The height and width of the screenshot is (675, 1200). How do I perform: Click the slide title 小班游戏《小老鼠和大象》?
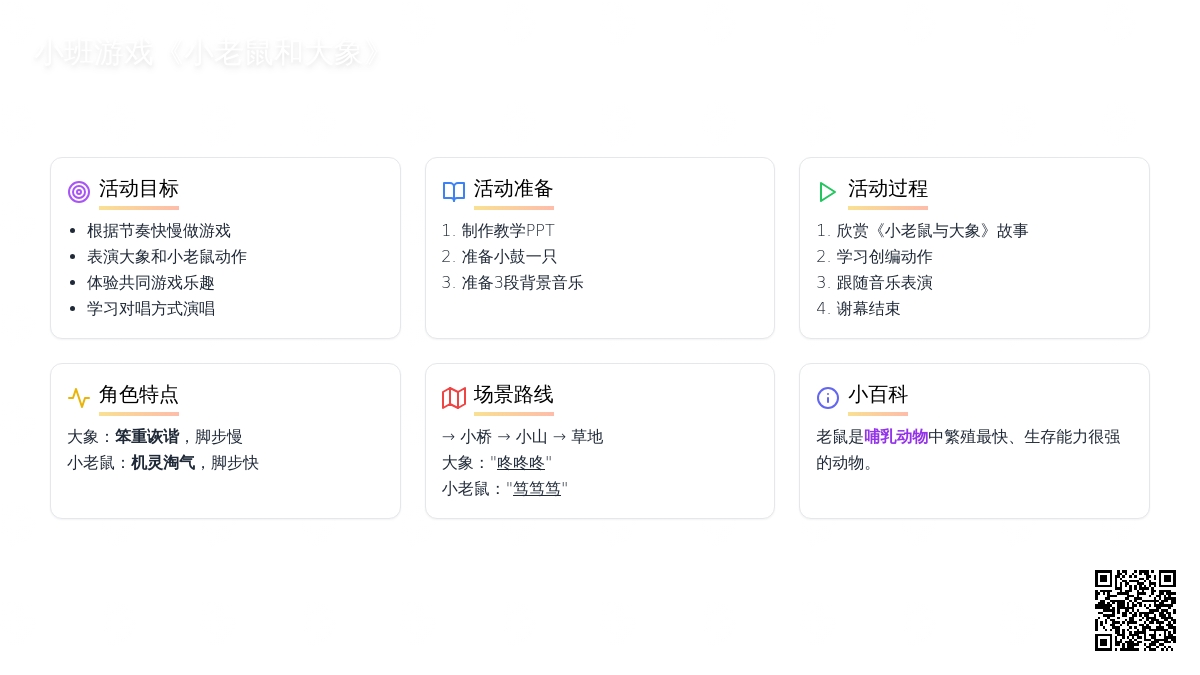coord(208,54)
